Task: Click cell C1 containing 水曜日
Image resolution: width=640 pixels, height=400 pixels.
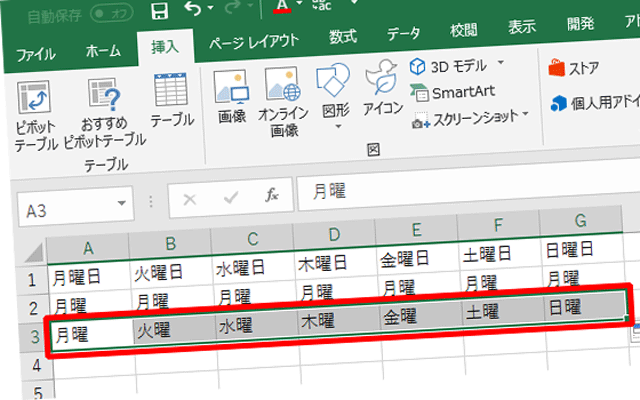Action: click(253, 267)
